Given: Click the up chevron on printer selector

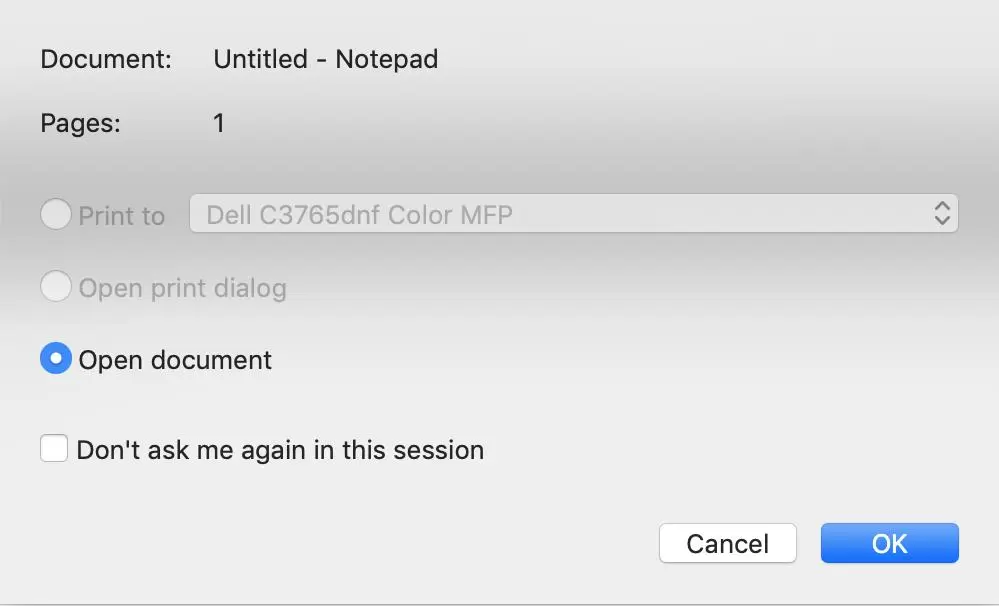Looking at the screenshot, I should click(941, 207).
